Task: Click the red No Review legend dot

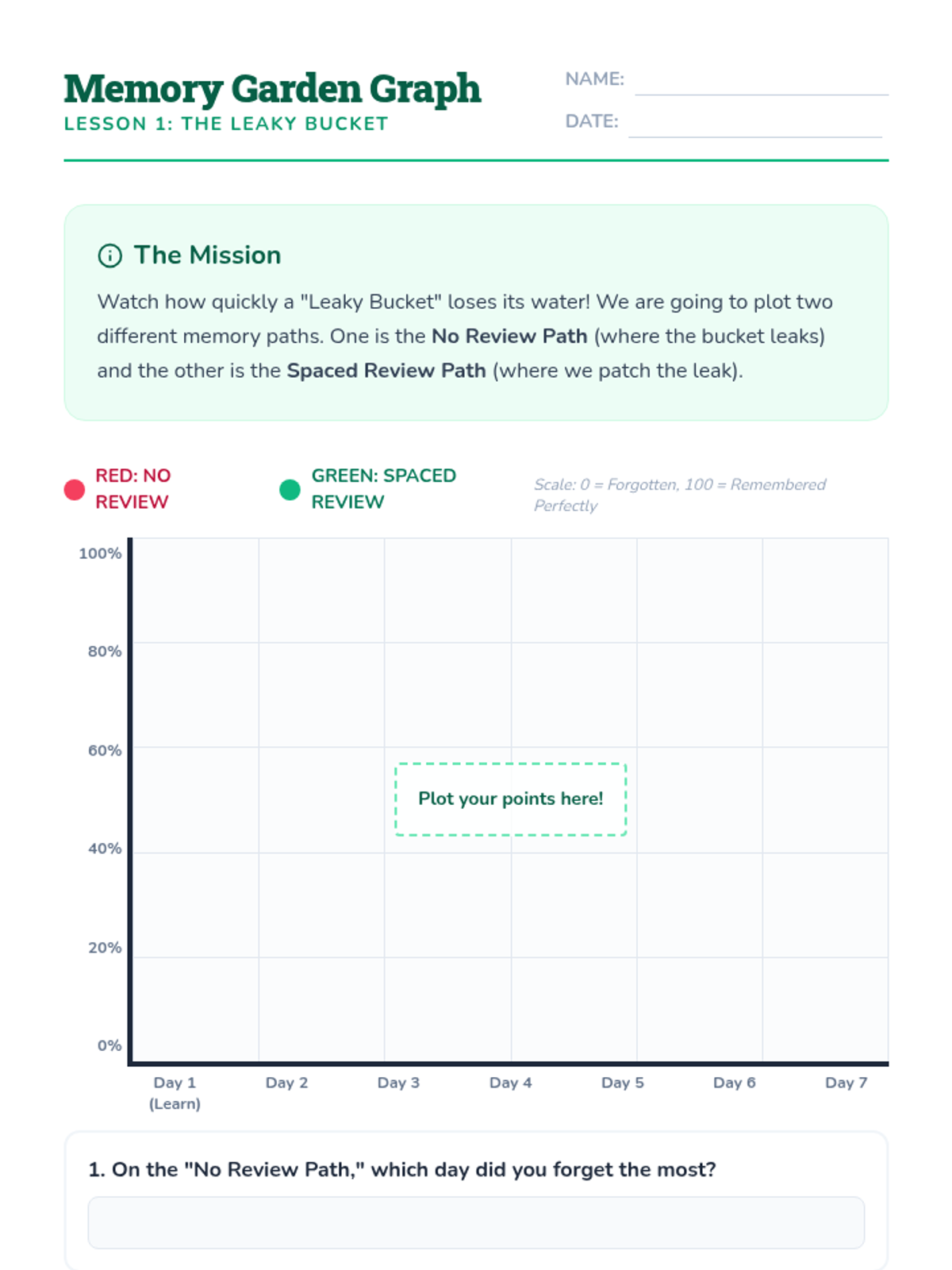Action: click(x=75, y=490)
